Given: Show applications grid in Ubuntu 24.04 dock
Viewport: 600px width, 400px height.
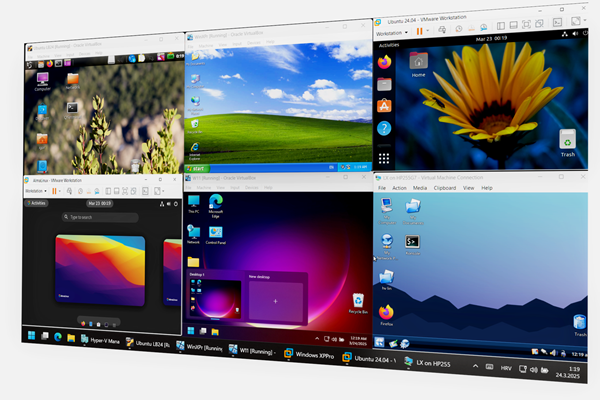Looking at the screenshot, I should click(384, 158).
